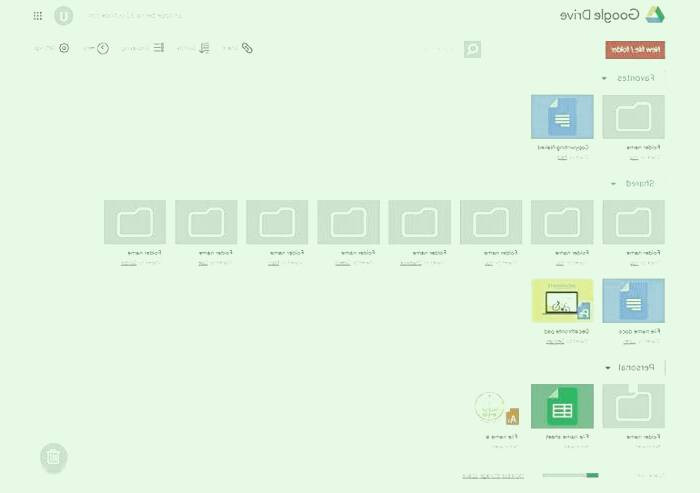Click the File name ai label text
This screenshot has height=493, width=700.
coord(501,437)
